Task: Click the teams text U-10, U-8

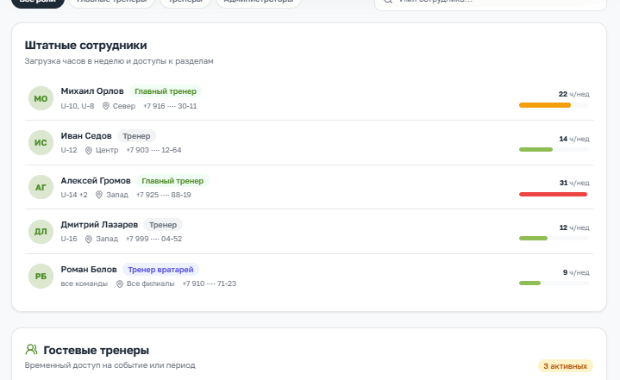Action: (x=78, y=106)
